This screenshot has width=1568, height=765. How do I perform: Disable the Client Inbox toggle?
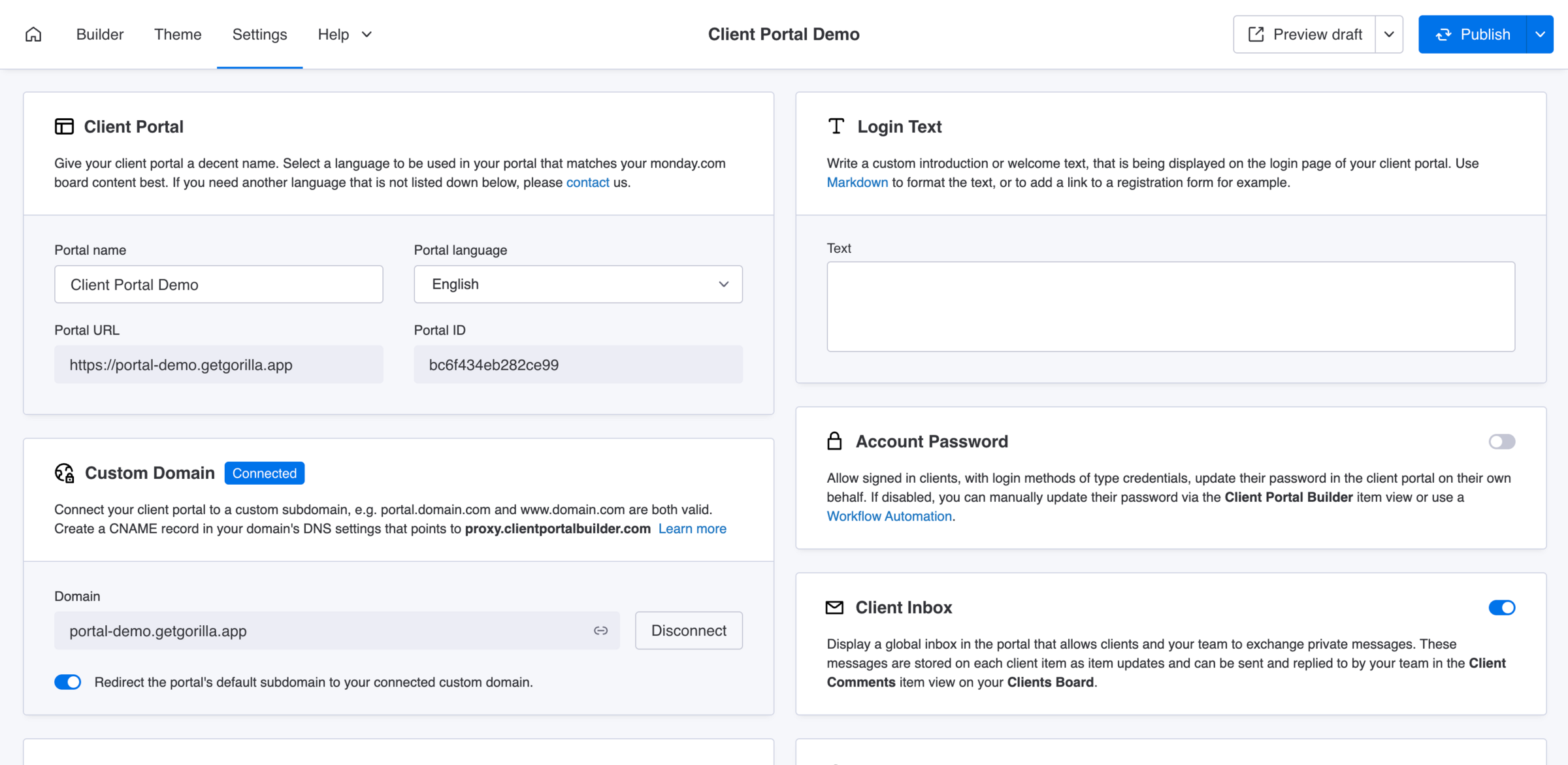coord(1501,608)
